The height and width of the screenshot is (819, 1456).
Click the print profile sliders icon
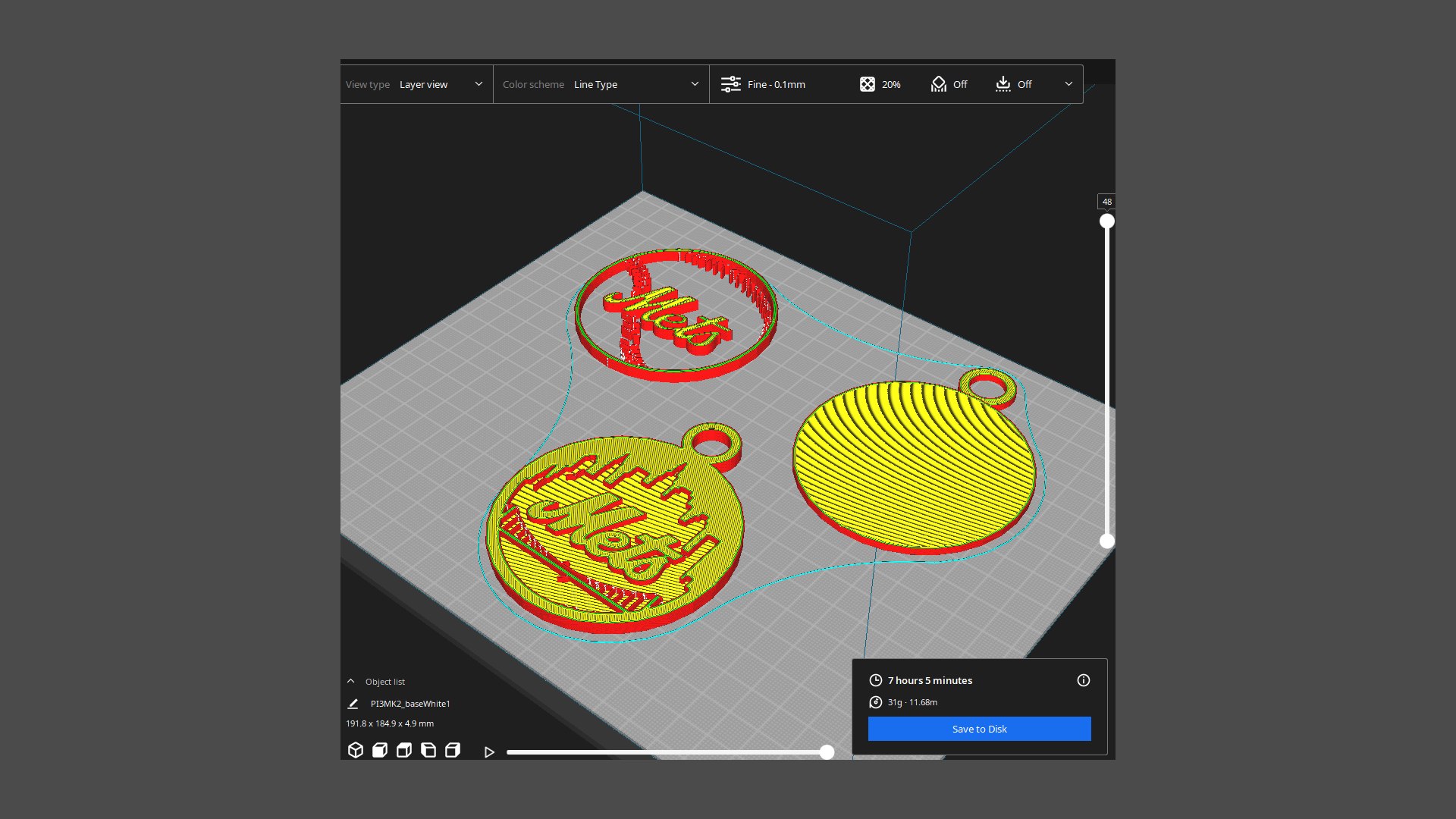[731, 84]
